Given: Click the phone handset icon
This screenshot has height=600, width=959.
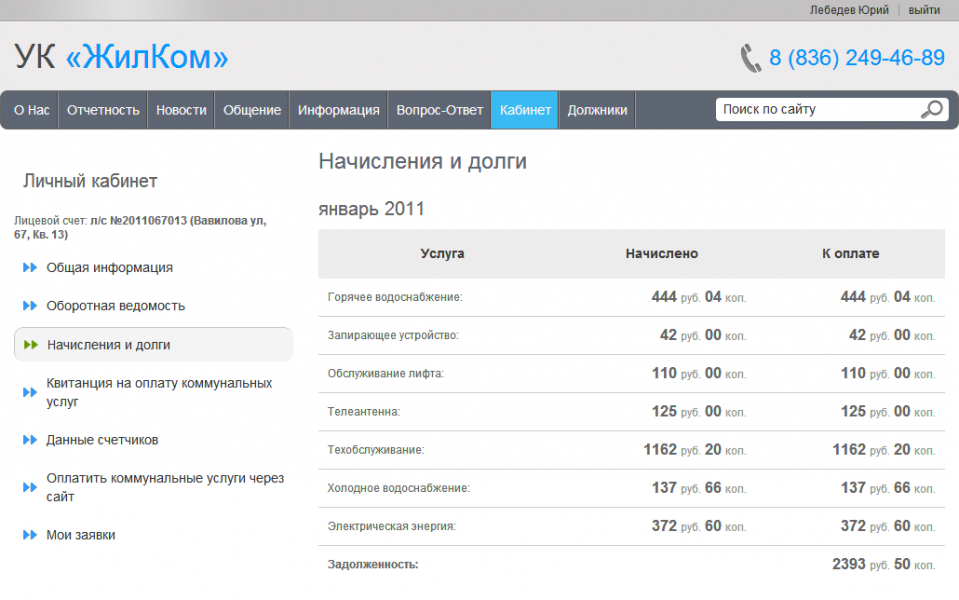Looking at the screenshot, I should click(750, 58).
